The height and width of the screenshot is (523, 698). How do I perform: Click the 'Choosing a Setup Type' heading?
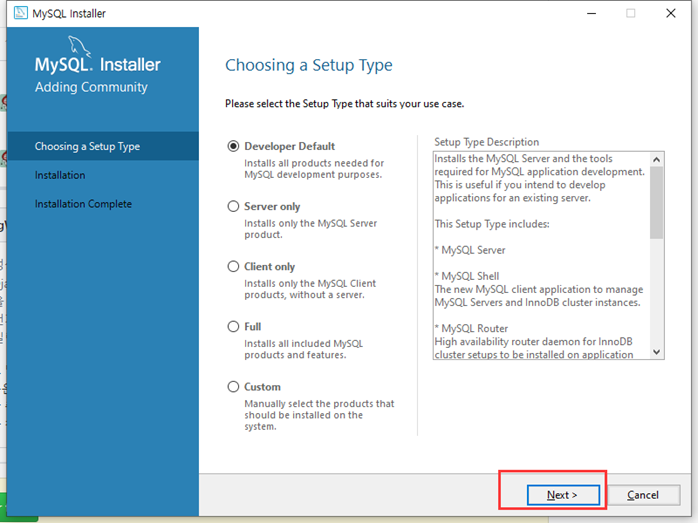tap(309, 65)
